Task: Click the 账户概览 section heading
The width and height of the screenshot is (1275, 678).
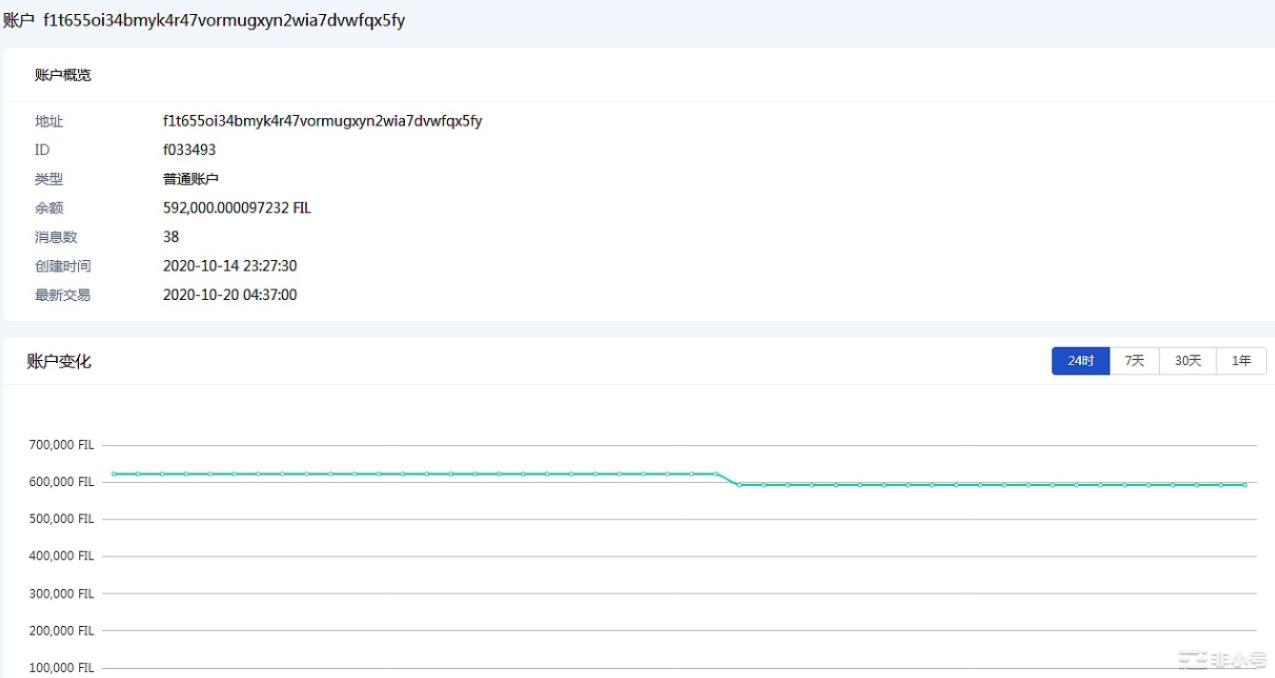Action: tap(63, 75)
